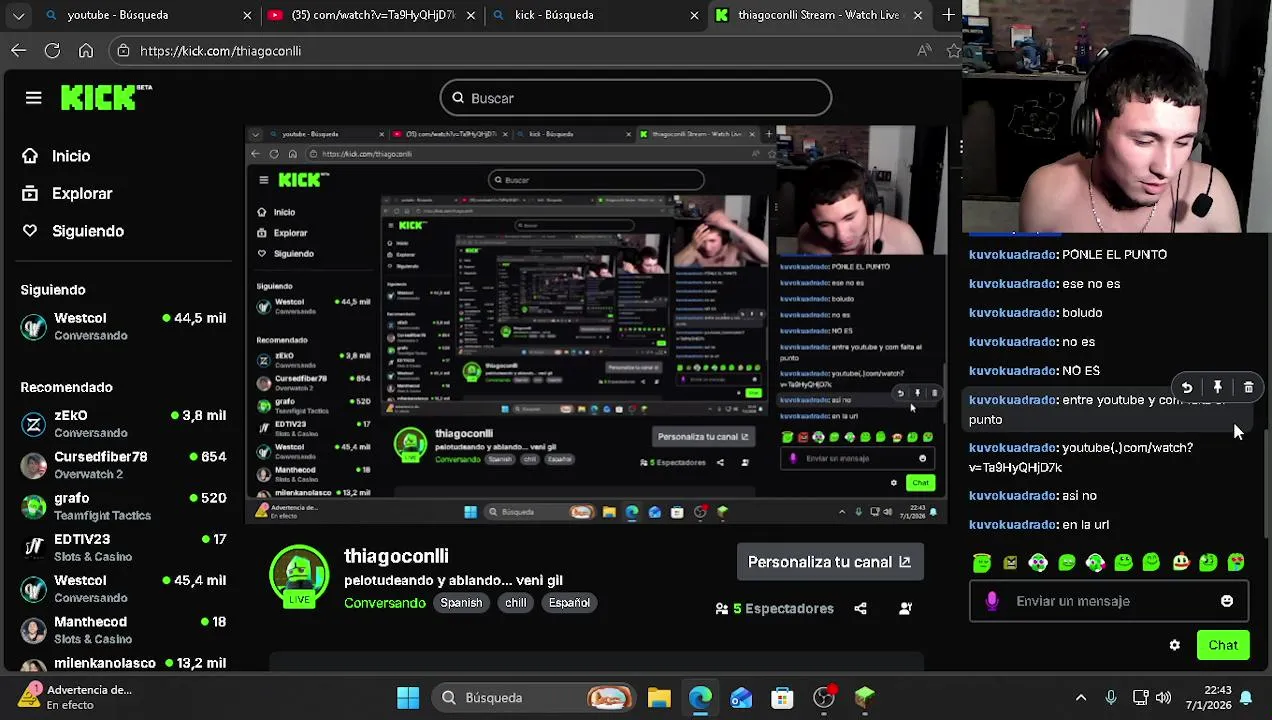Image resolution: width=1272 pixels, height=720 pixels.
Task: Select the chill tag
Action: (515, 603)
